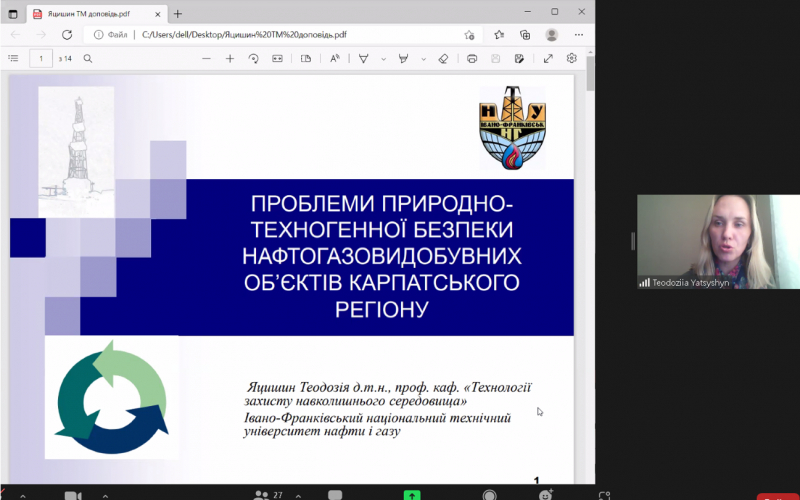Expand the Draw tool options arrow

[x=383, y=59]
